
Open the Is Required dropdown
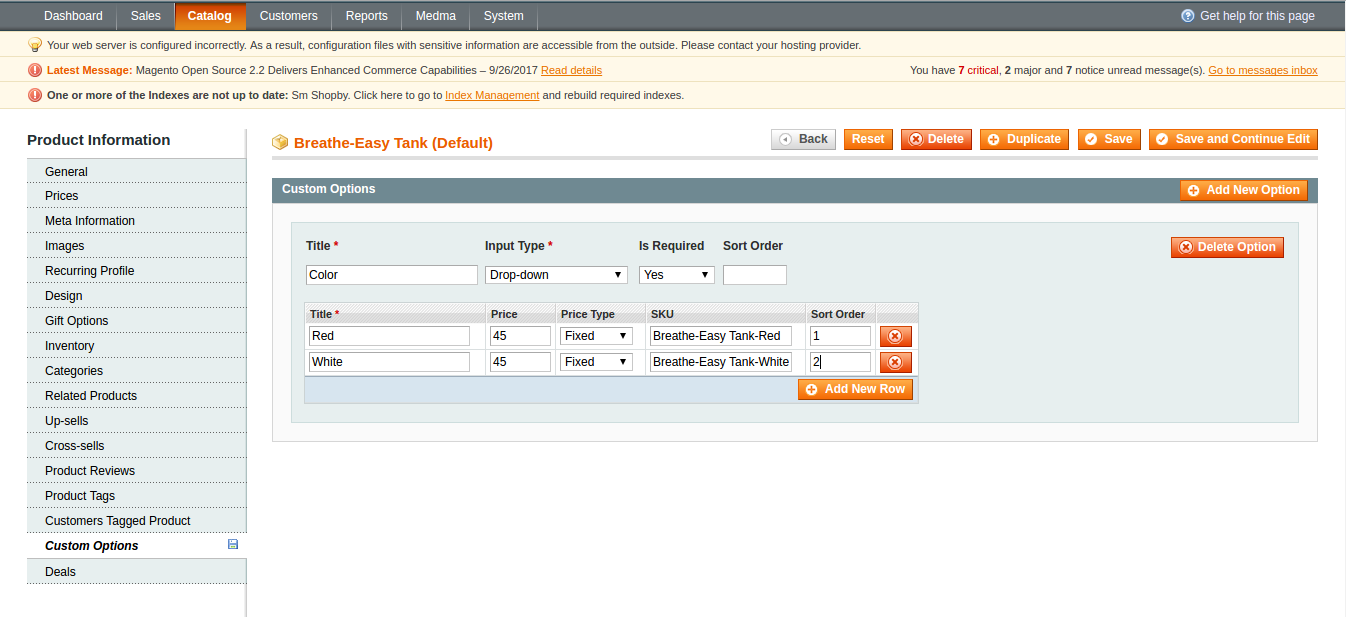tap(676, 275)
